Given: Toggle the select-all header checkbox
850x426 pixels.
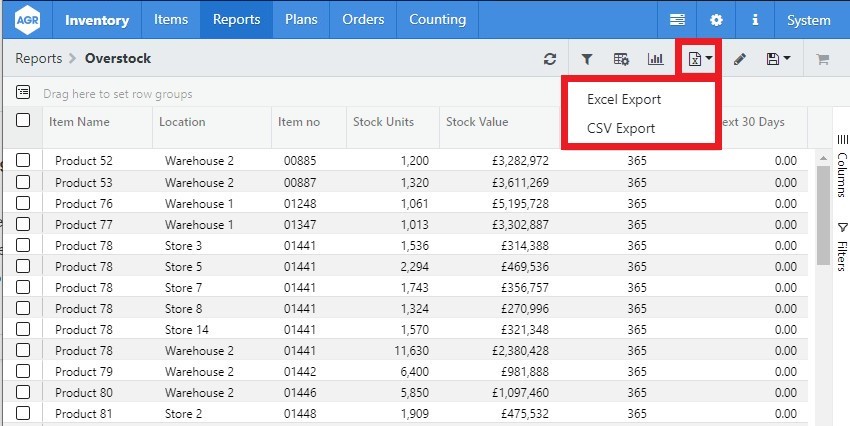Looking at the screenshot, I should point(23,120).
